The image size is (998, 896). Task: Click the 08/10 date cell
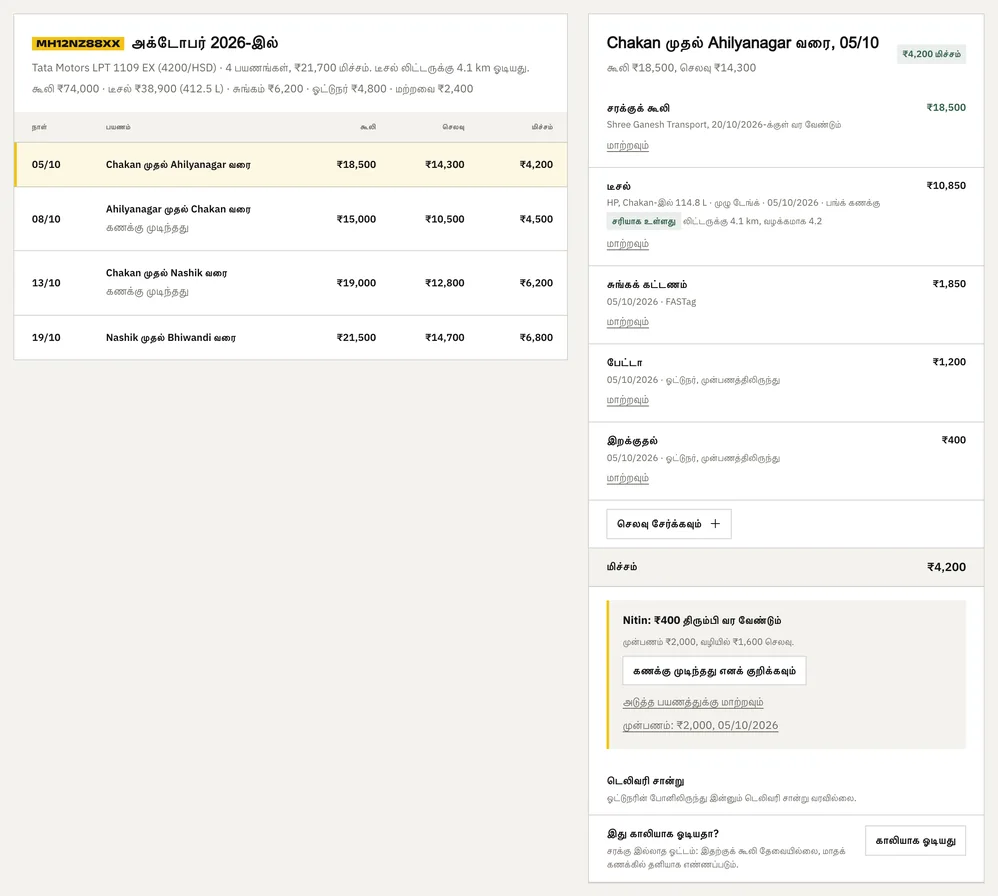click(x=46, y=219)
